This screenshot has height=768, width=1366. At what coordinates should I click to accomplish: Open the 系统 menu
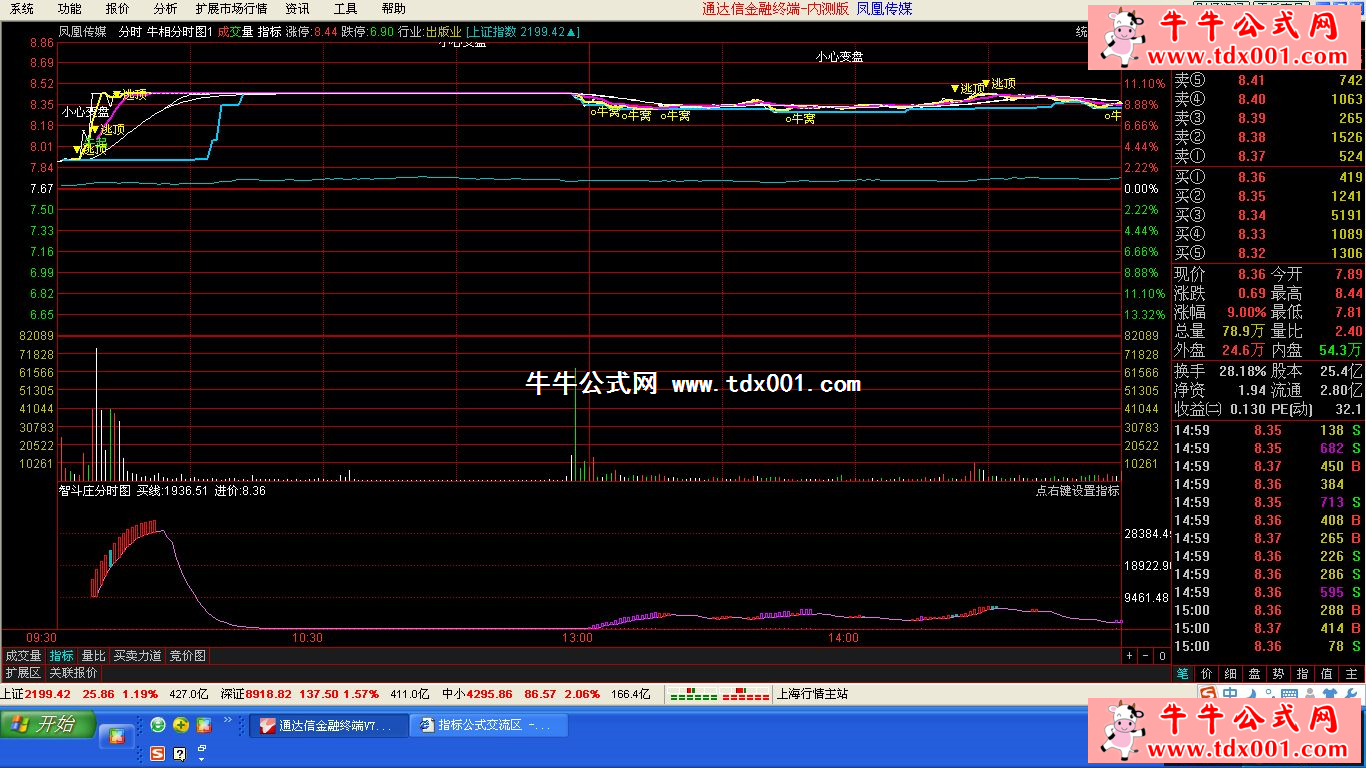21,8
